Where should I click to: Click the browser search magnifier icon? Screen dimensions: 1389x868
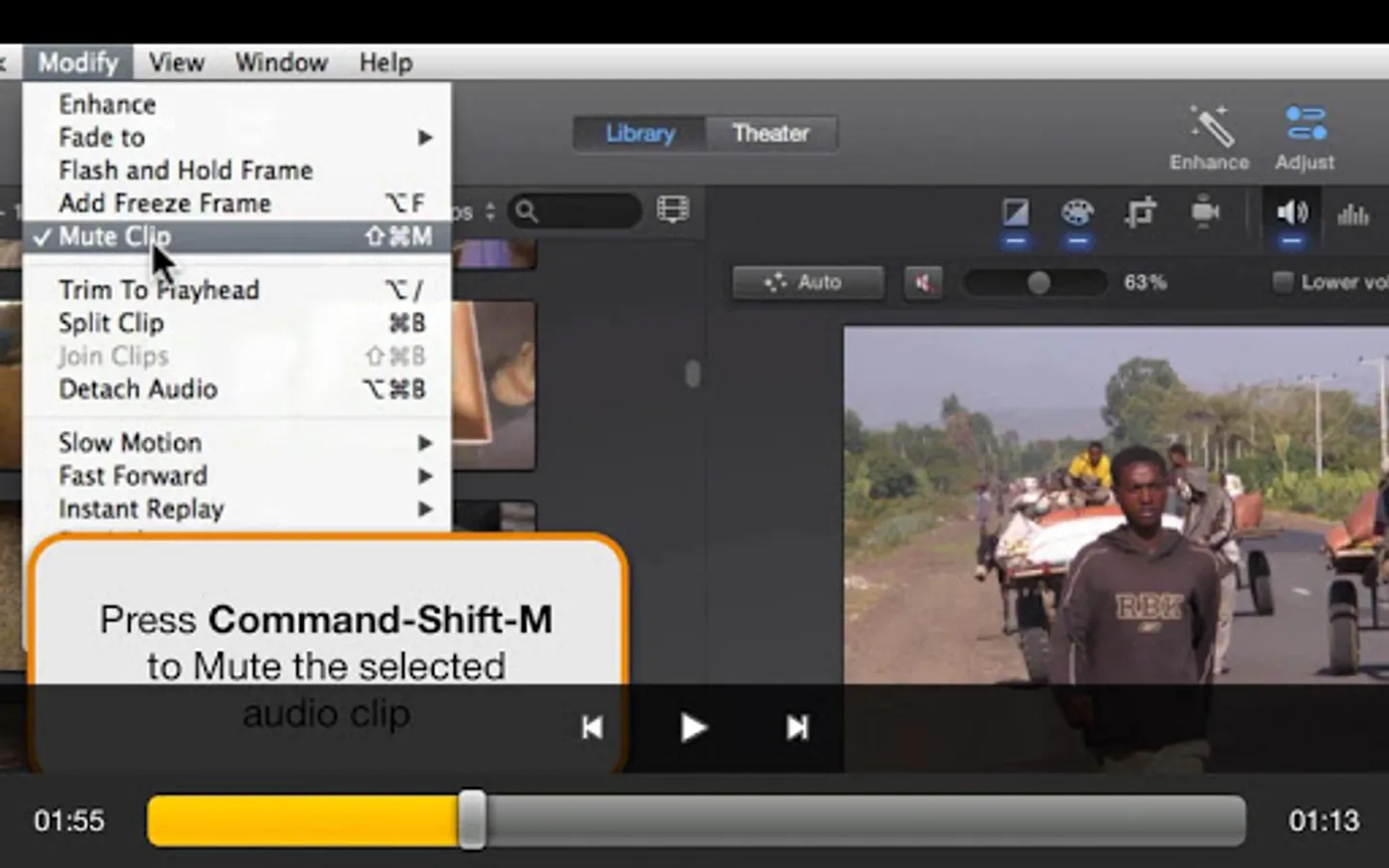pyautogui.click(x=527, y=210)
